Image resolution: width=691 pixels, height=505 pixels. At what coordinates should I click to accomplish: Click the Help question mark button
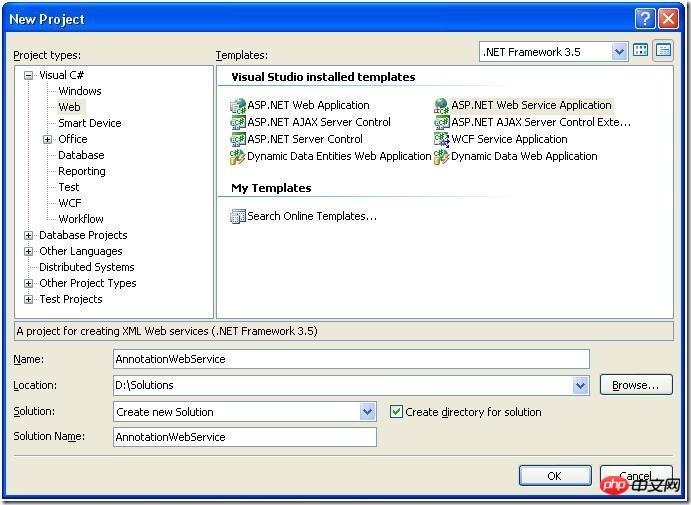pyautogui.click(x=645, y=19)
